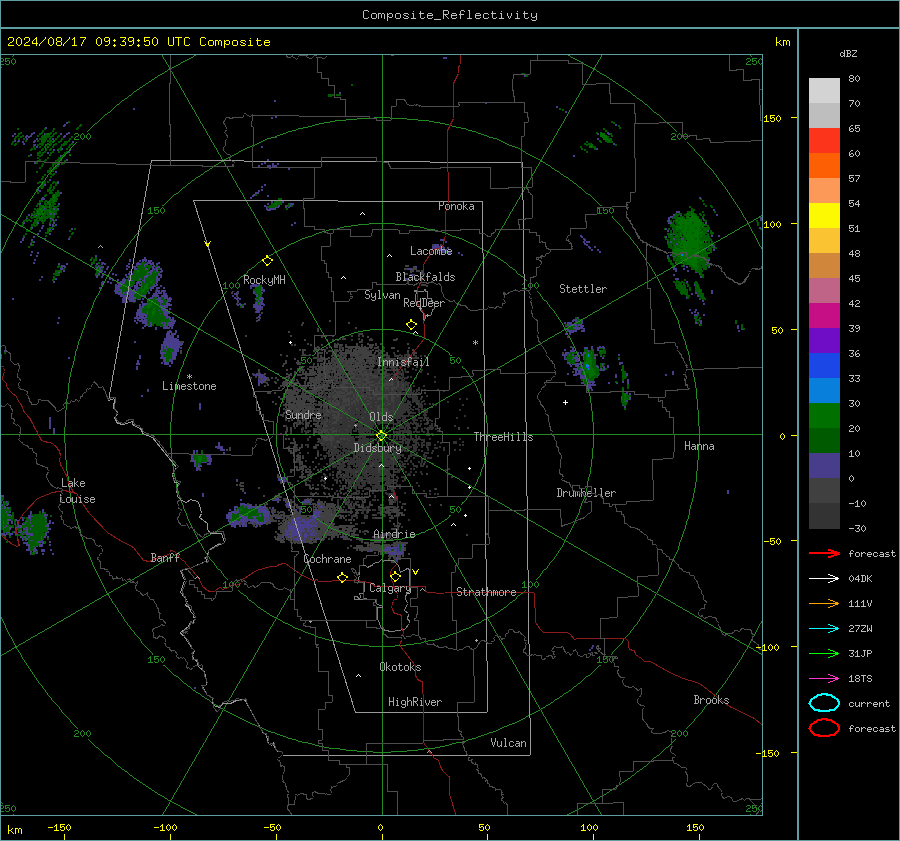The width and height of the screenshot is (900, 841).
Task: Click the red forecast arrow in legend
Action: [x=824, y=553]
